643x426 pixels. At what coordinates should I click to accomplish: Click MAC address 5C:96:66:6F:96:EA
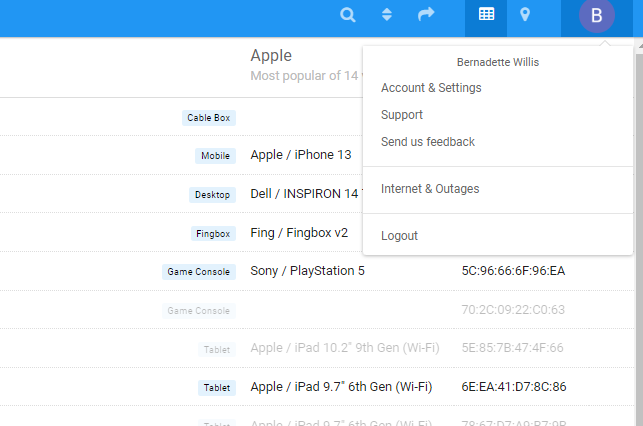pos(513,271)
